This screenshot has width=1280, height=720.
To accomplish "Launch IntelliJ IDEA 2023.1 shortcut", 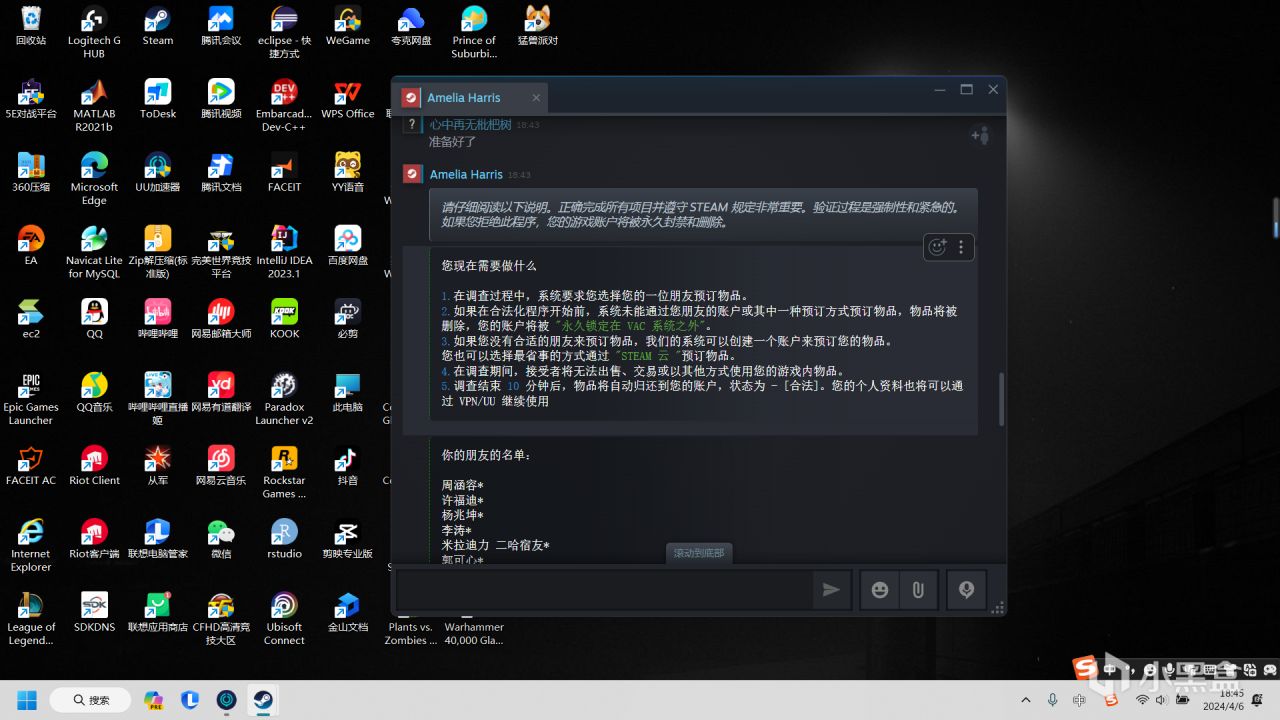I will point(284,251).
